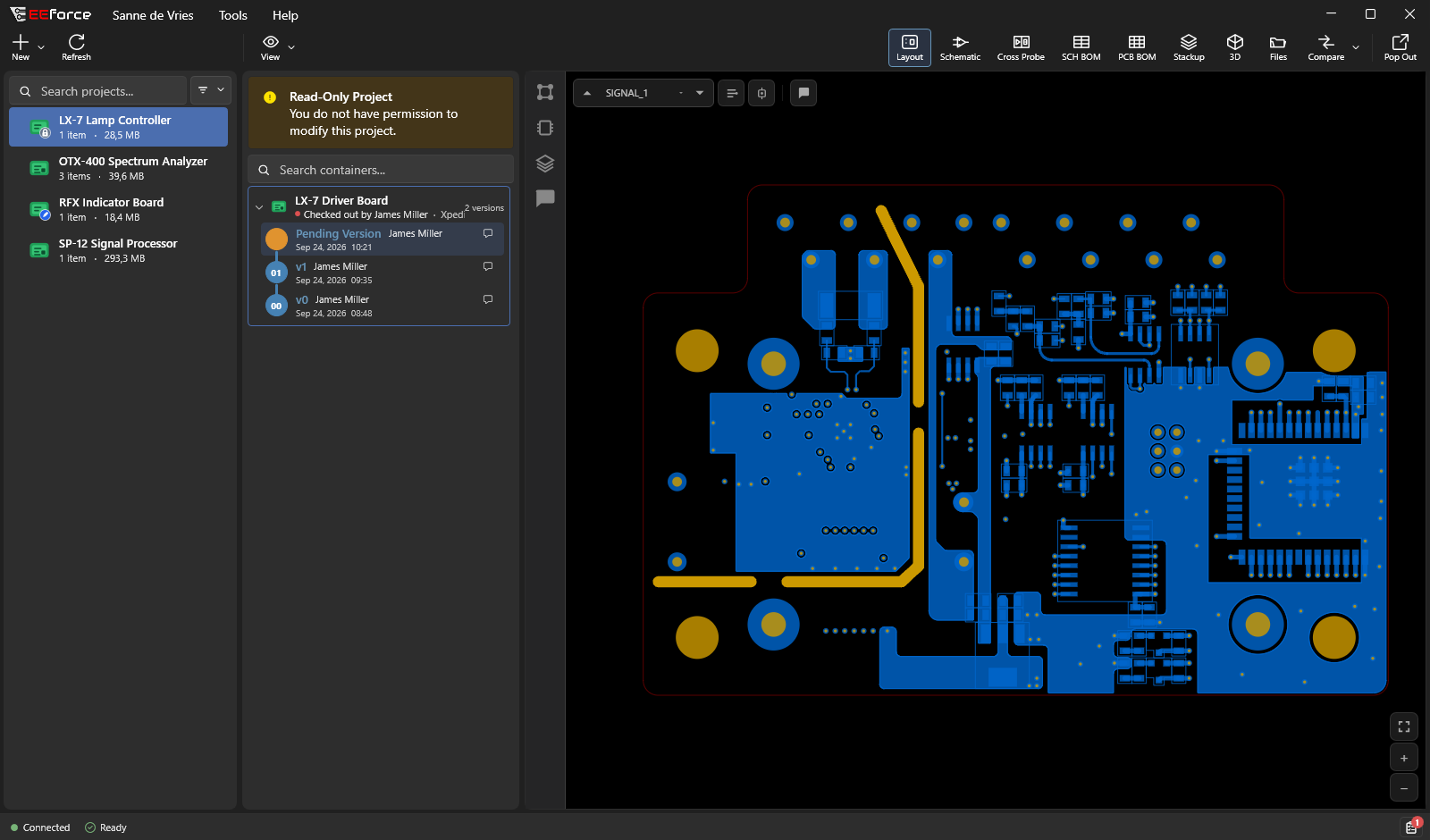Open the Tools menu
This screenshot has height=840, width=1430.
click(233, 15)
